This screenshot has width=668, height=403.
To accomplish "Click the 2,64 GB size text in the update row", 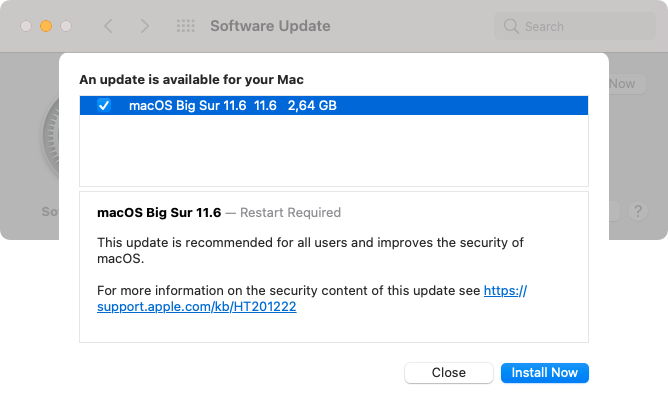I will tap(312, 105).
